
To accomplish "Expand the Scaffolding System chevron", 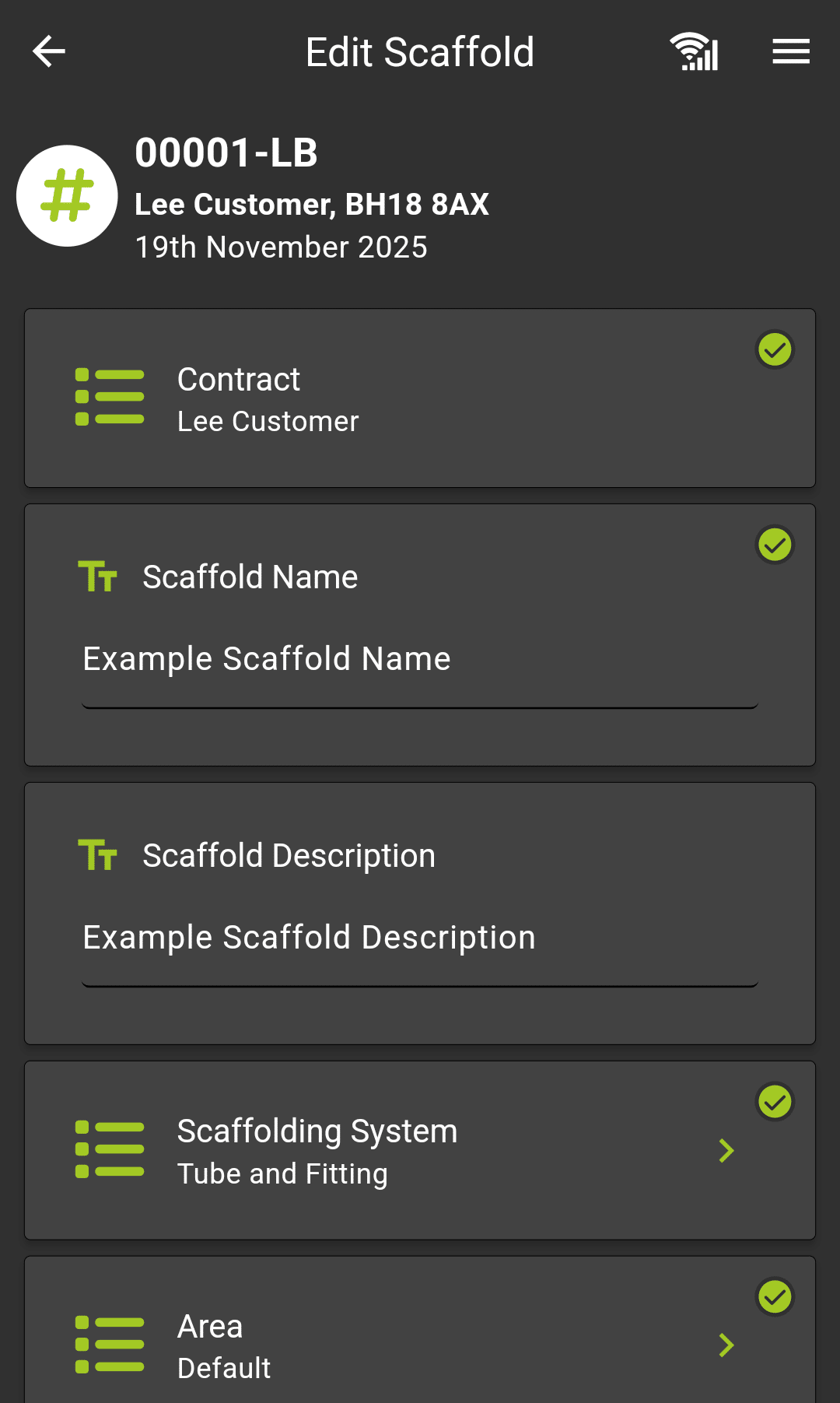I will tap(726, 1151).
